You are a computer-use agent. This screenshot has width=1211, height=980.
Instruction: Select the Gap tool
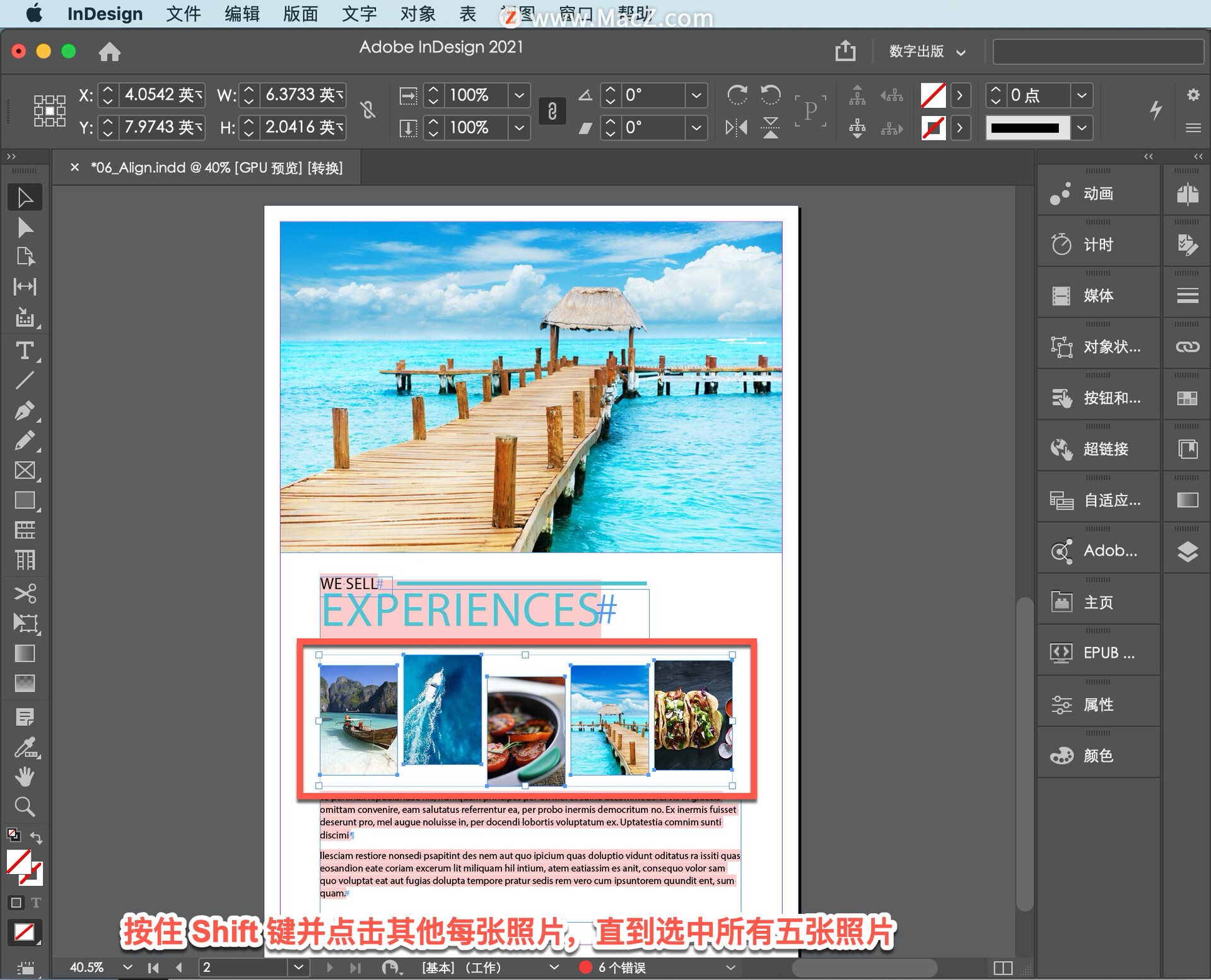click(25, 287)
